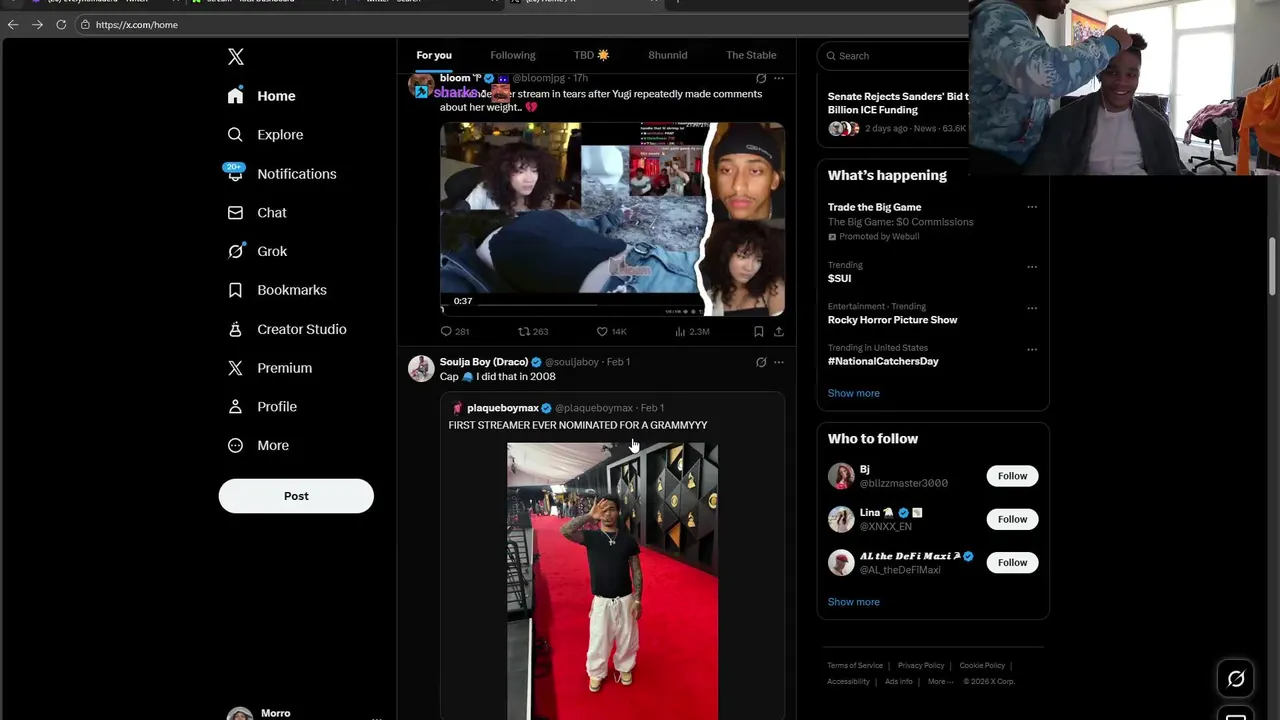Switch to The Stable tab
The image size is (1280, 720).
click(751, 55)
